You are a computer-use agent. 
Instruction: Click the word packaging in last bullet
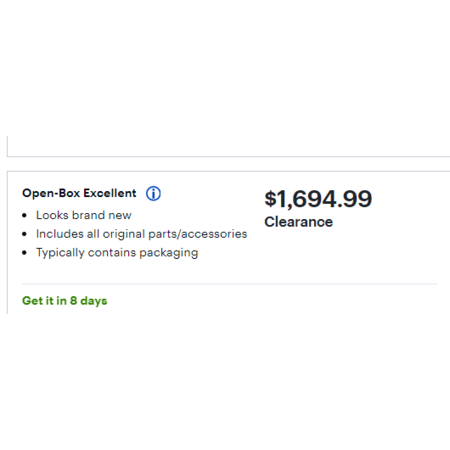pyautogui.click(x=169, y=253)
